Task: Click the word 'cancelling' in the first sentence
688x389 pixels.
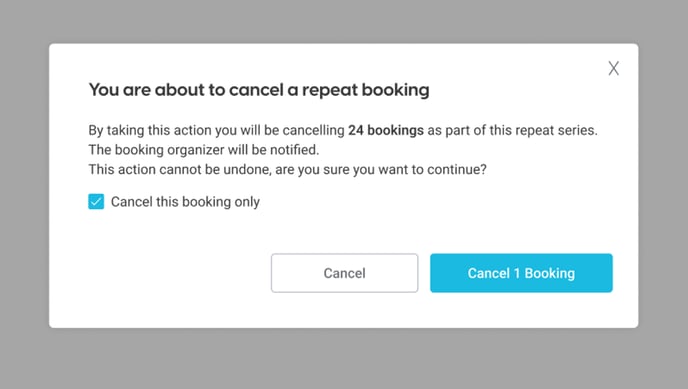Action: [313, 130]
